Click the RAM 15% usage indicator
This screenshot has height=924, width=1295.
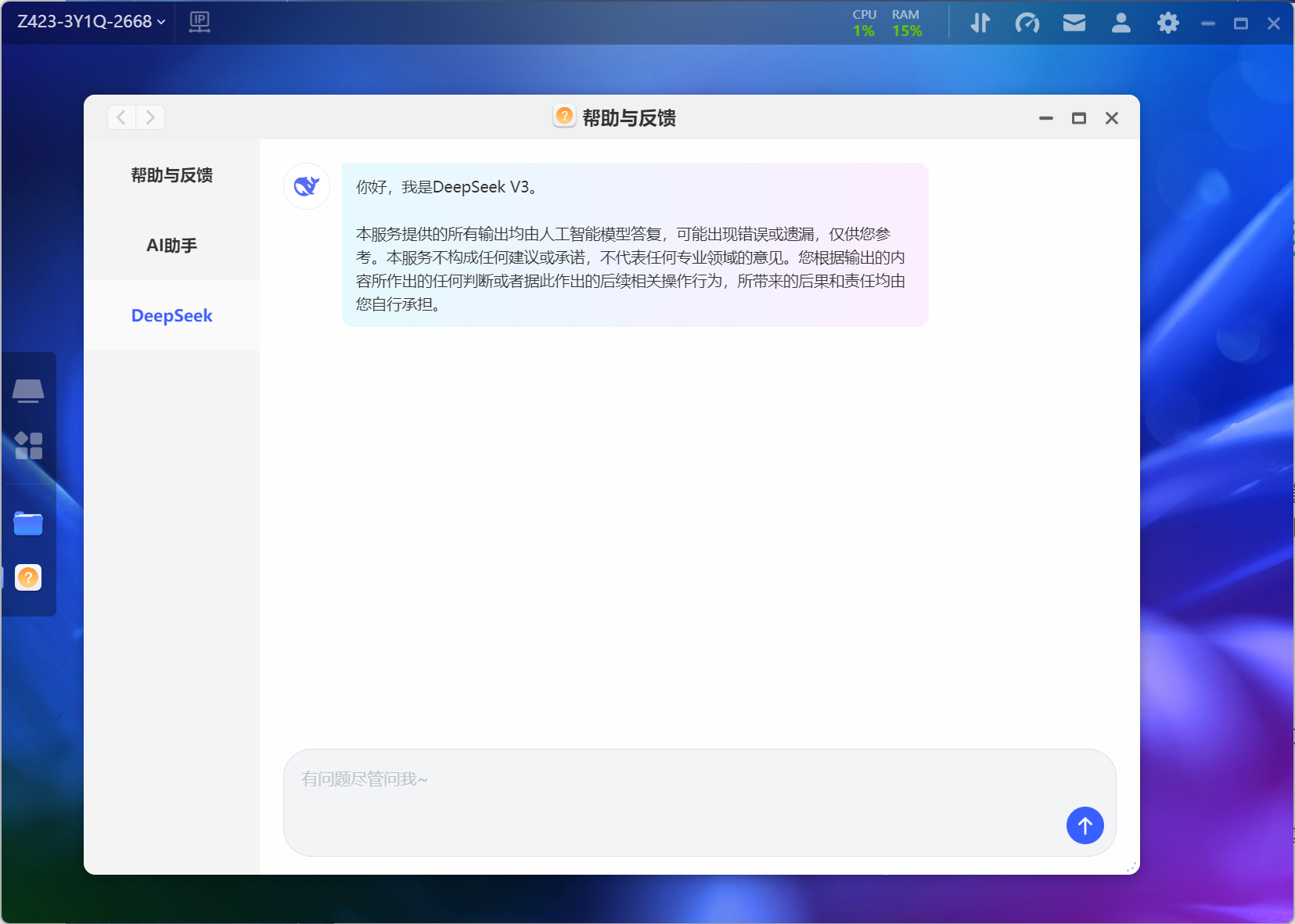click(x=906, y=23)
